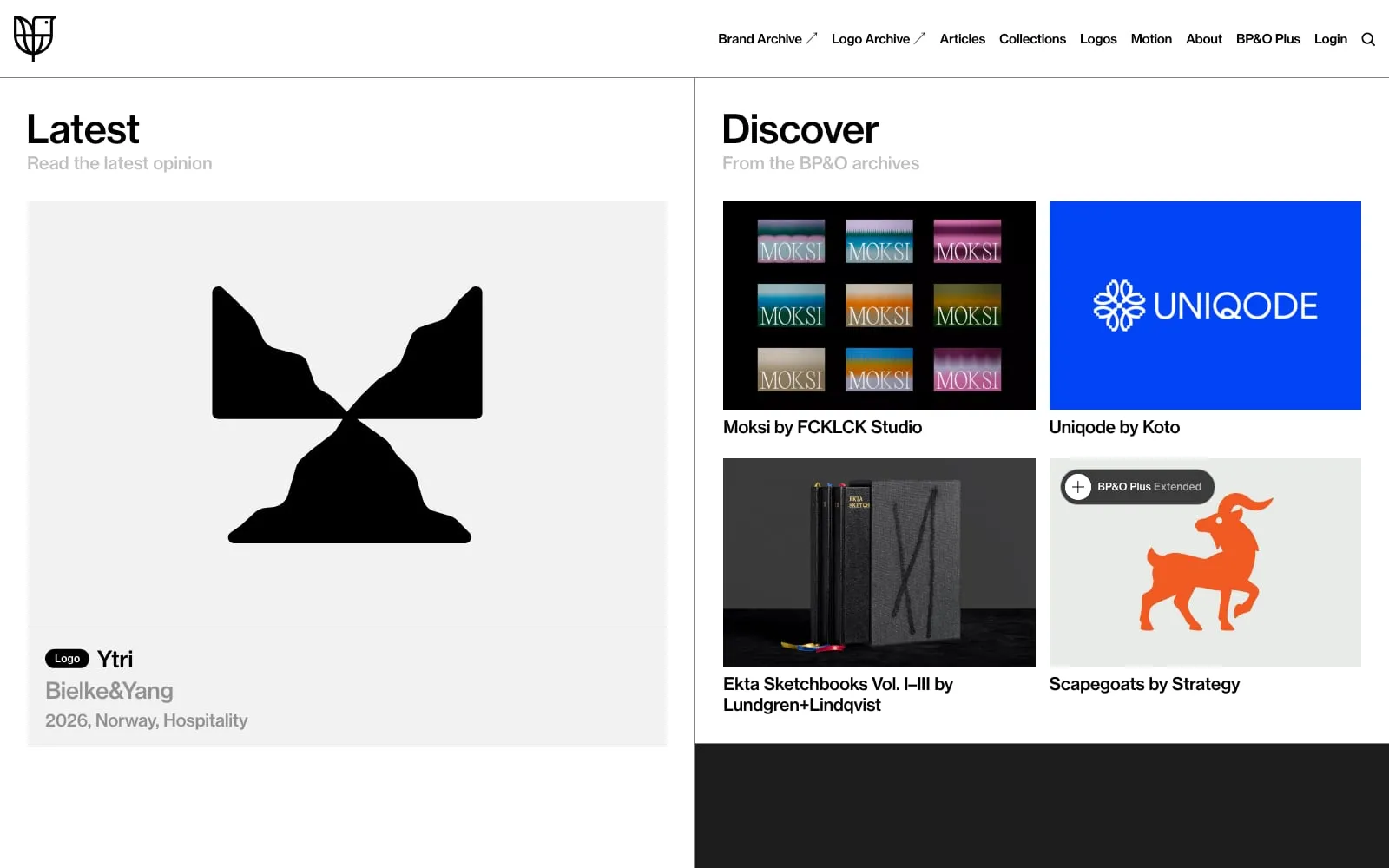Visit the About page
1389x868 pixels.
(x=1204, y=39)
